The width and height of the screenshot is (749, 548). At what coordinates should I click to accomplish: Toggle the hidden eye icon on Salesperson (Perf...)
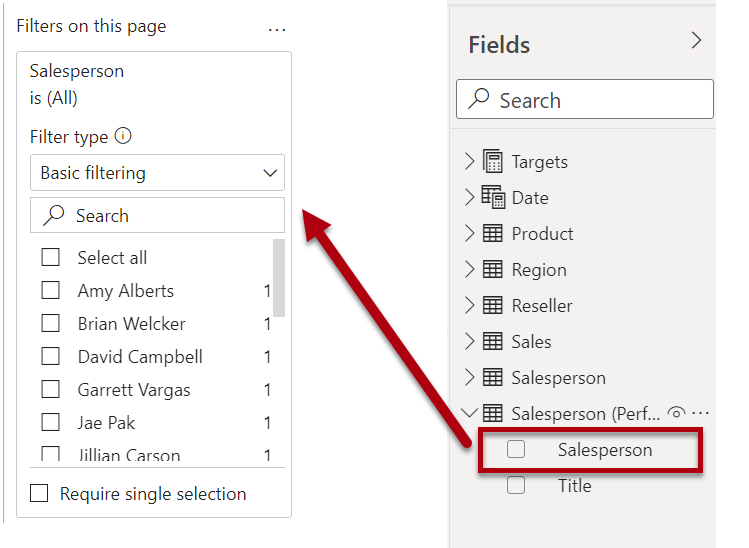click(x=676, y=412)
